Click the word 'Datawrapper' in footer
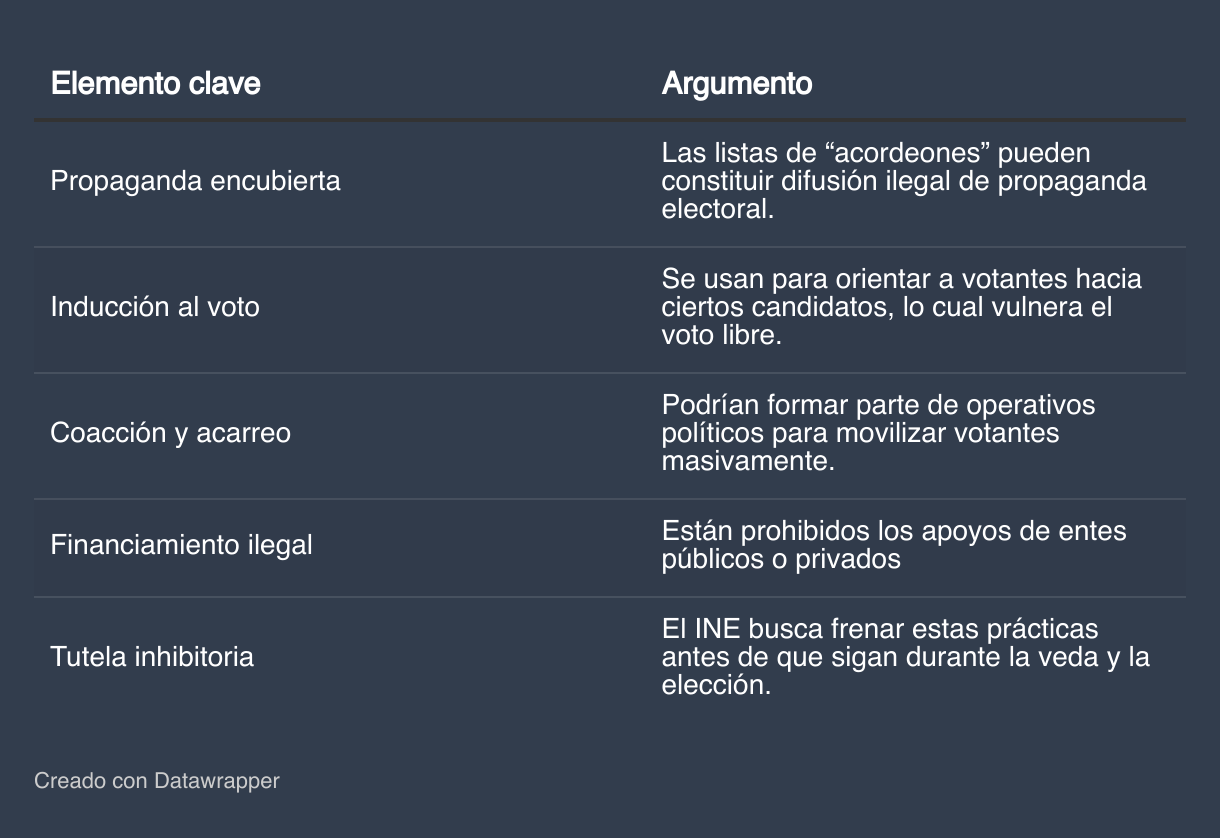This screenshot has height=838, width=1220. [217, 780]
